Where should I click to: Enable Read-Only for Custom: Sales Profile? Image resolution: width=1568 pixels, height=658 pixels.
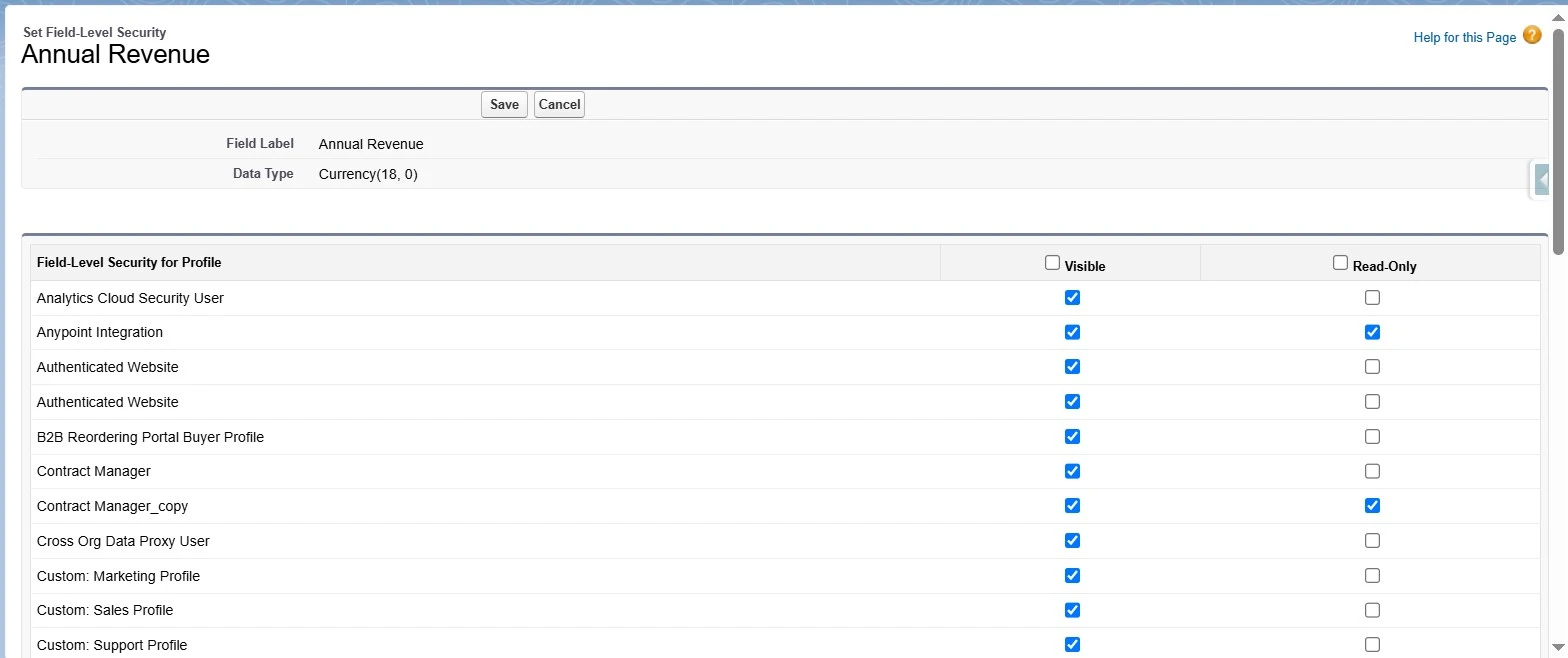click(1372, 610)
